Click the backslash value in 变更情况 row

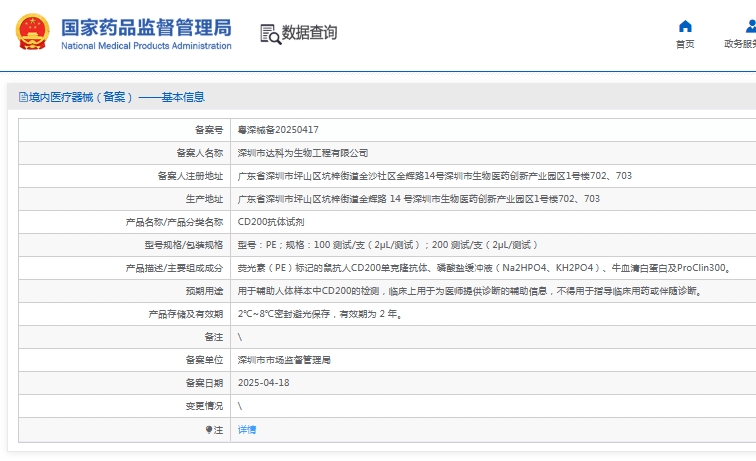coord(240,406)
